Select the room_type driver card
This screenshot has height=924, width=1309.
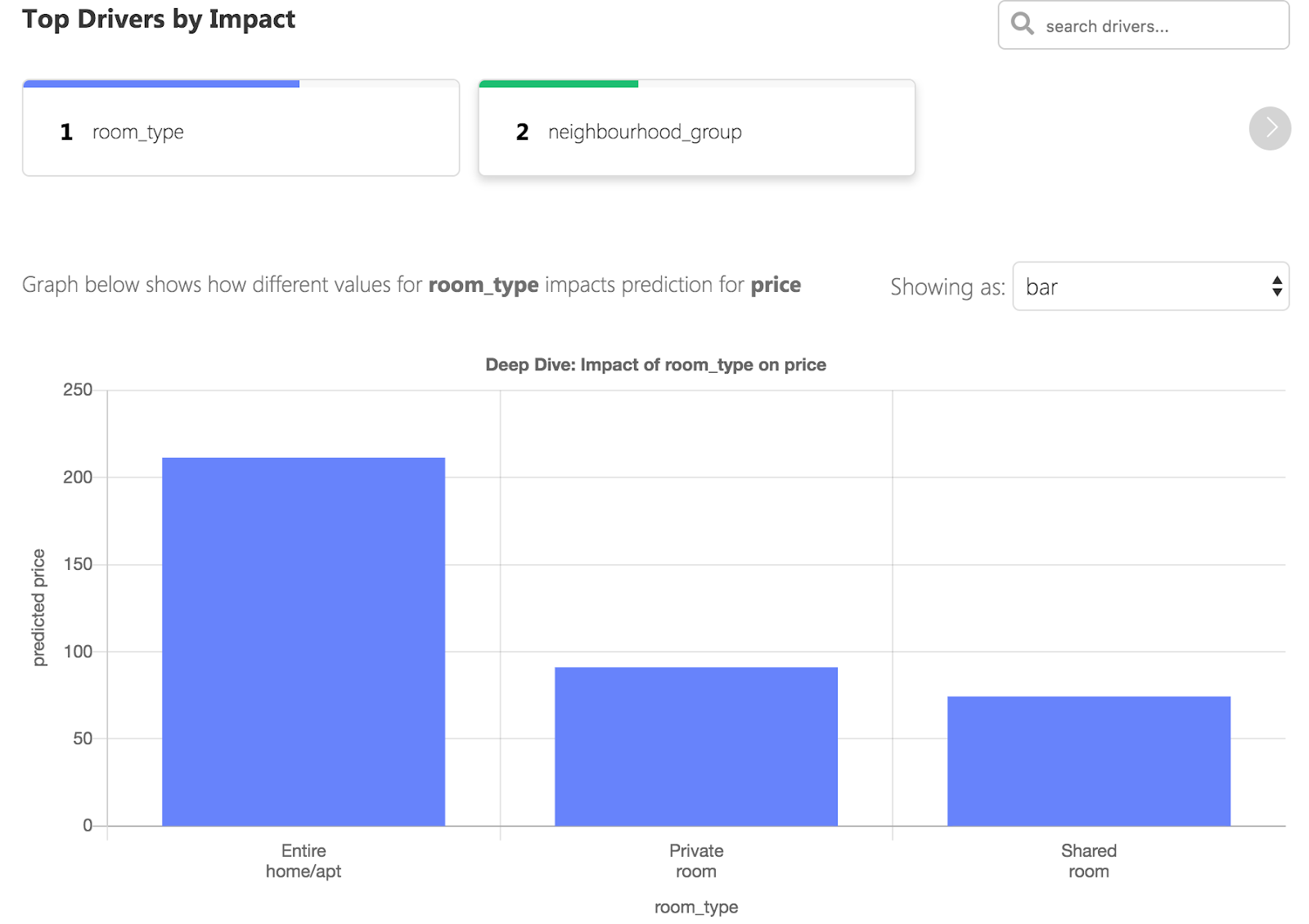pyautogui.click(x=241, y=132)
